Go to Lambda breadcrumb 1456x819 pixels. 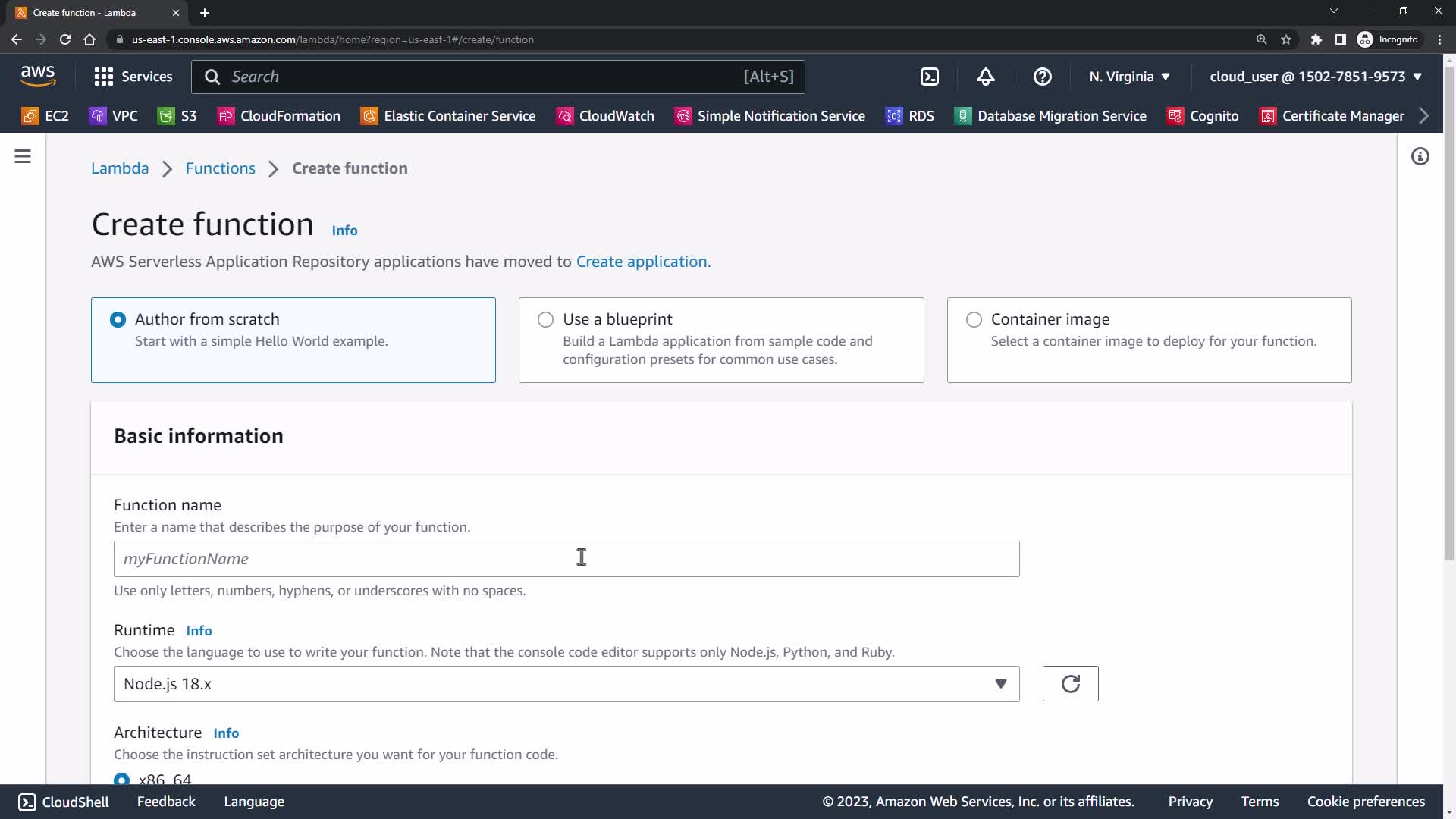[120, 168]
